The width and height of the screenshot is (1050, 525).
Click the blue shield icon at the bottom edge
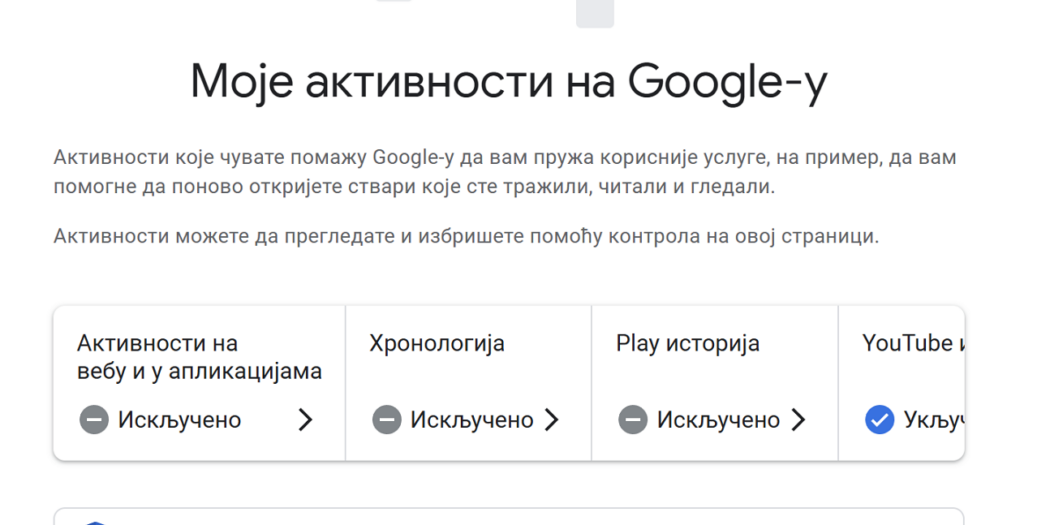point(94,521)
